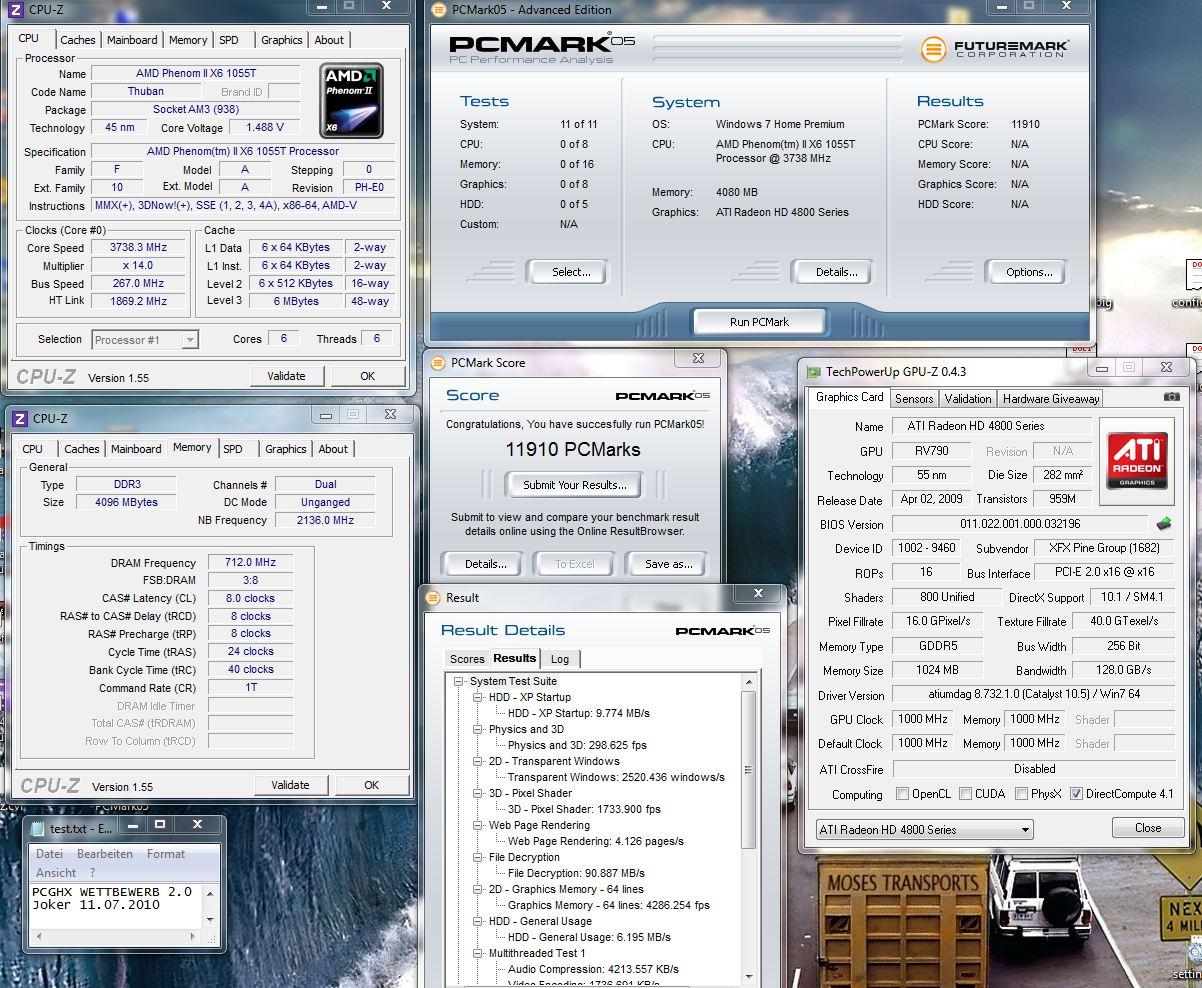The width and height of the screenshot is (1202, 988).
Task: Collapse the 3D - Pixel Shader node
Action: pos(478,794)
